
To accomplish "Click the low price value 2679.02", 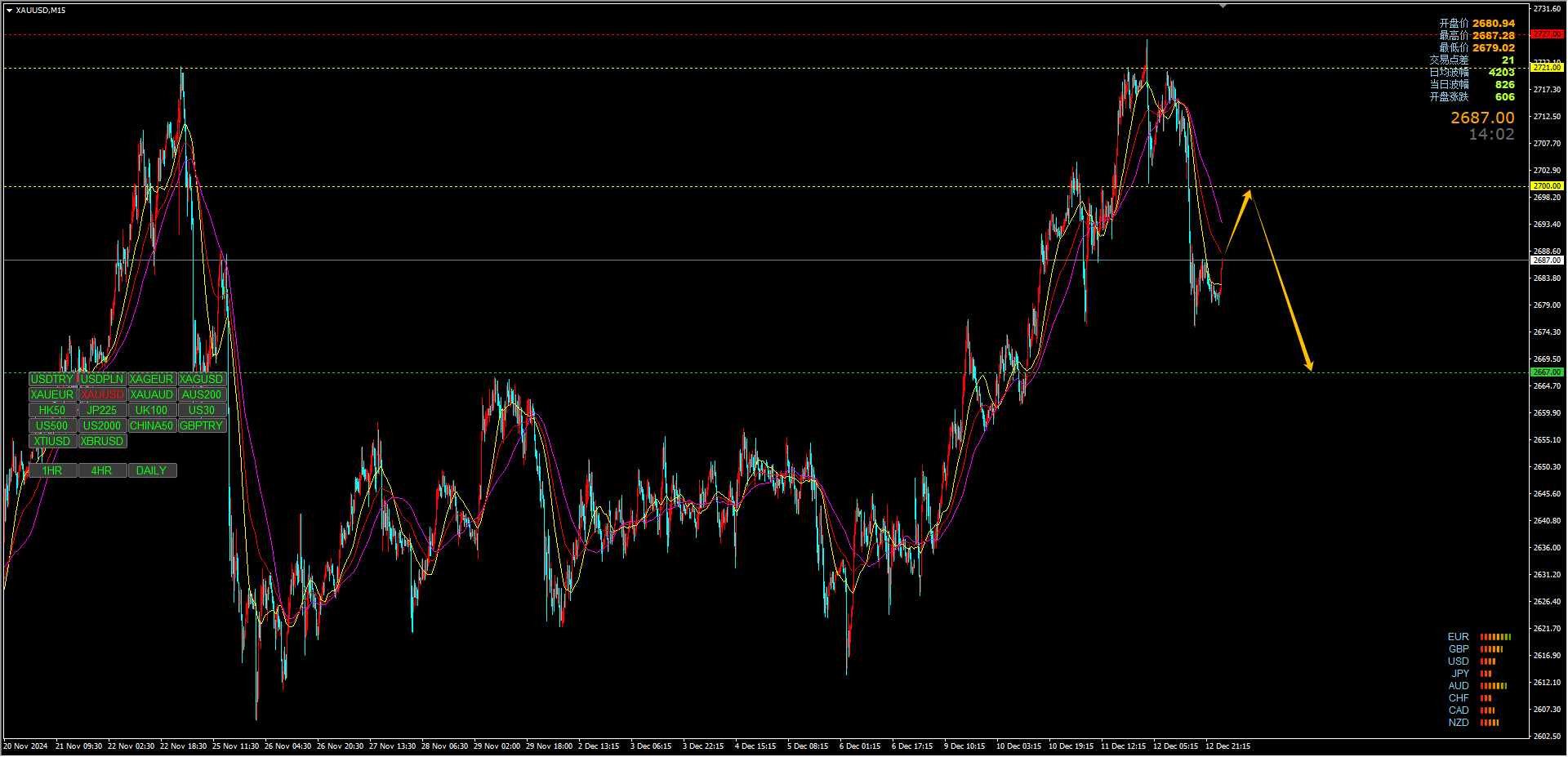I will click(1494, 48).
